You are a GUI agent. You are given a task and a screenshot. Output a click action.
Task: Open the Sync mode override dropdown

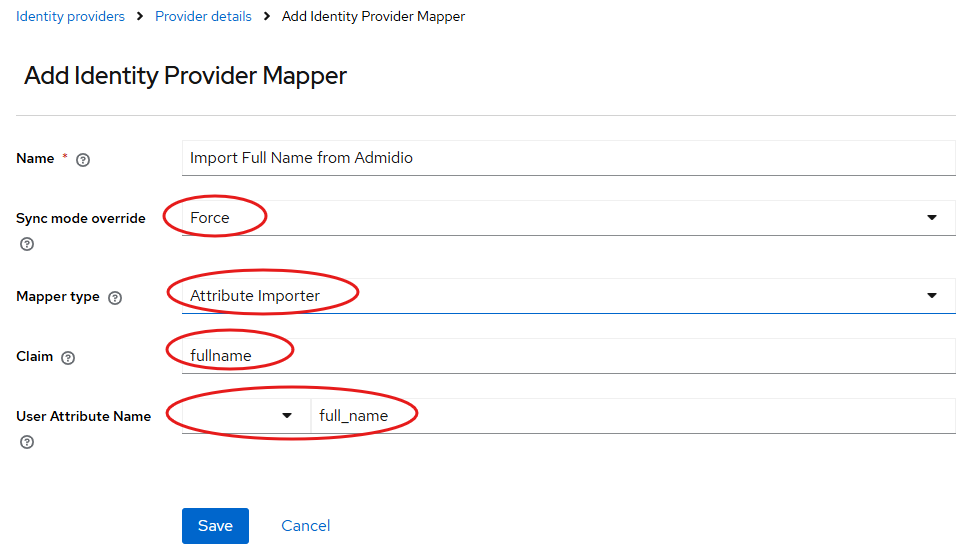pyautogui.click(x=568, y=218)
